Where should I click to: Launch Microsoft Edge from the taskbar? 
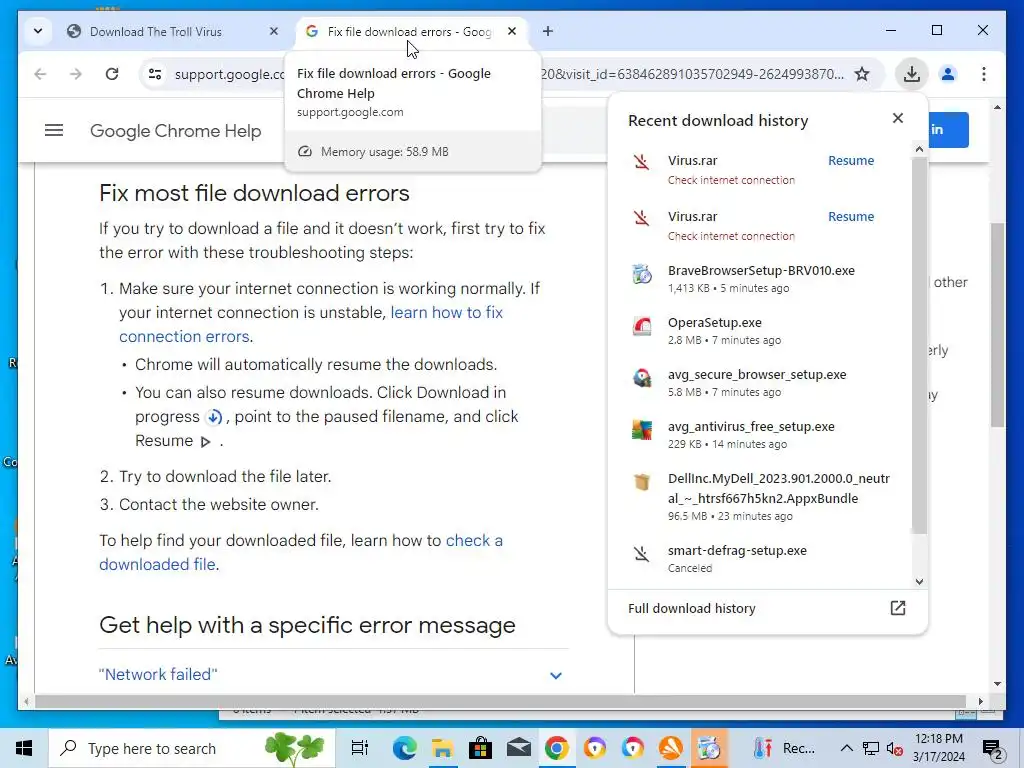pyautogui.click(x=404, y=748)
